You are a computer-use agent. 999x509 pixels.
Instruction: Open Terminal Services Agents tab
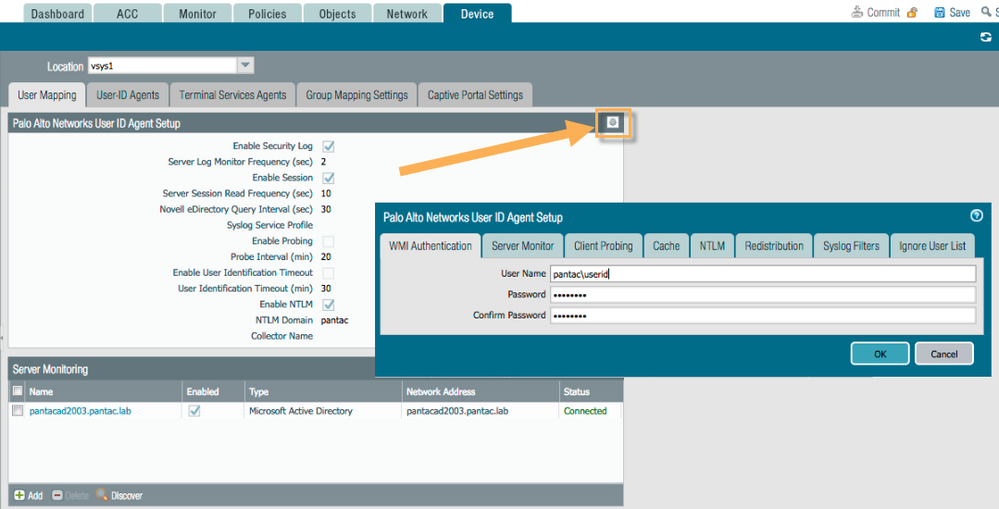click(x=233, y=95)
